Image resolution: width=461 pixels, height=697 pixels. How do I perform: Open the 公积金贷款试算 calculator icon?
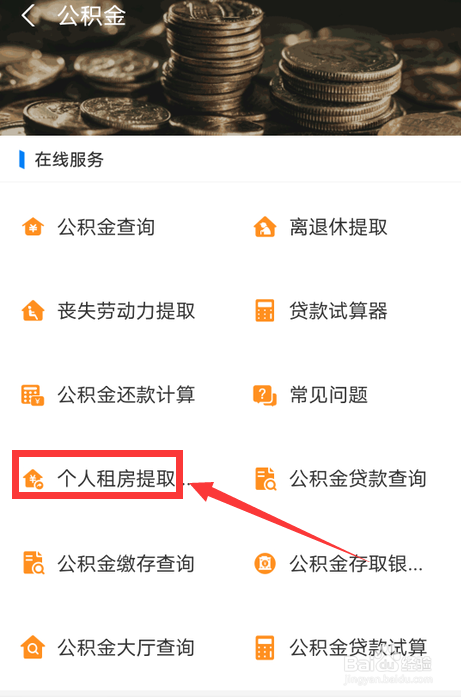coord(265,647)
